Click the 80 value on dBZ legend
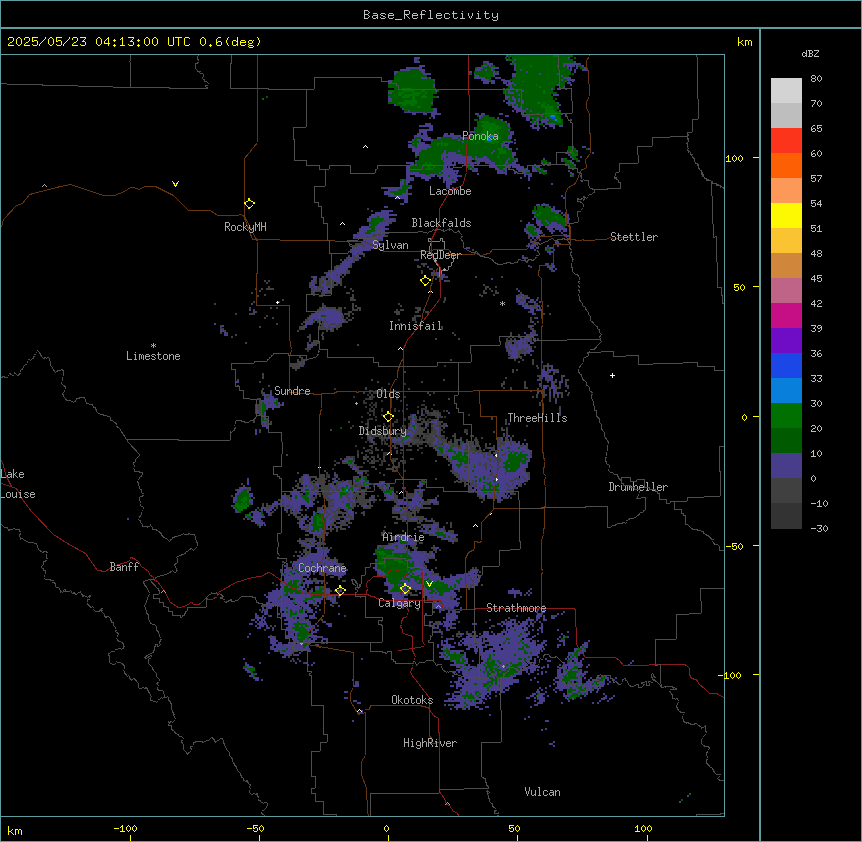Screen dimensions: 862x842 [x=816, y=79]
